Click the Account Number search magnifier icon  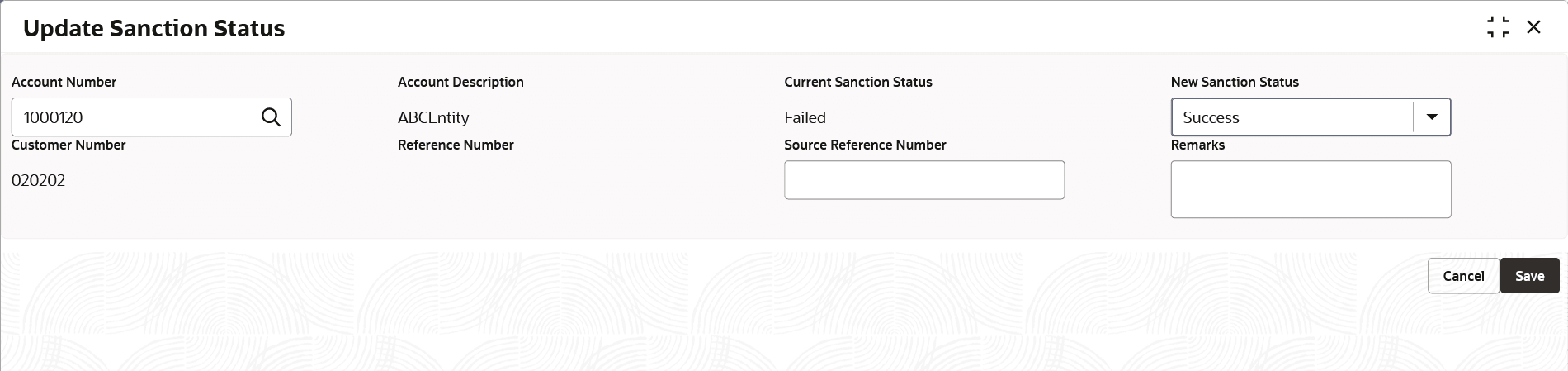(271, 117)
